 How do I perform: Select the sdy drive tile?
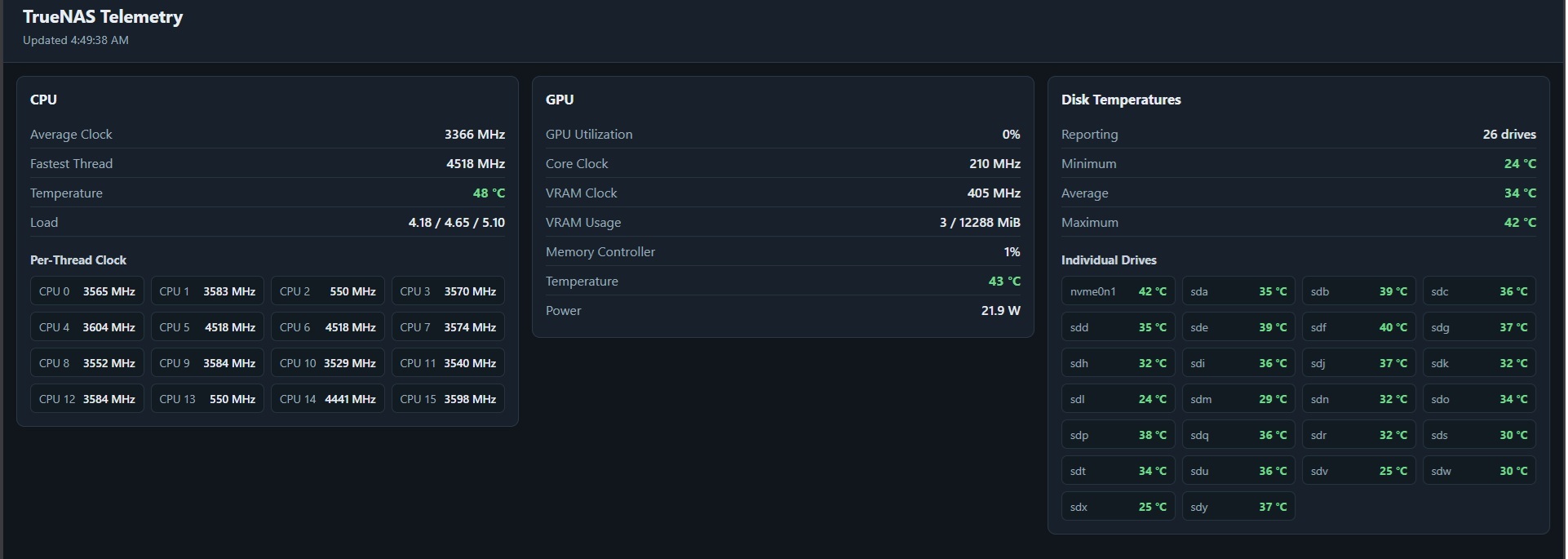tap(1238, 507)
